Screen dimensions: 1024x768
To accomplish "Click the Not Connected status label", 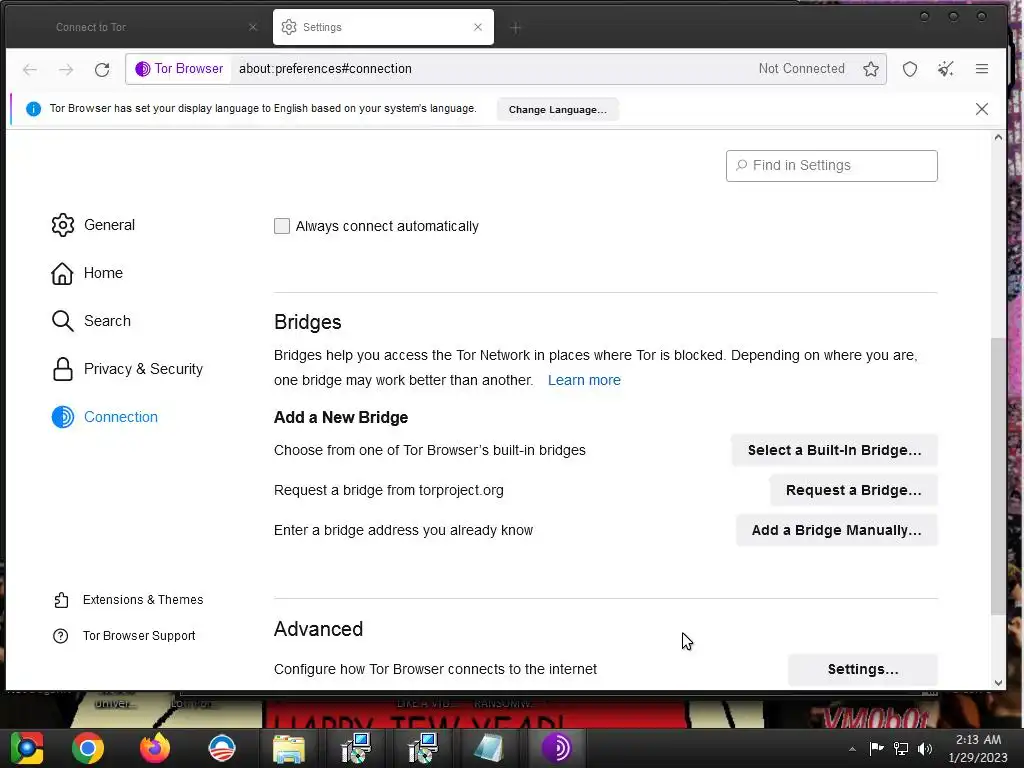I will (x=801, y=69).
